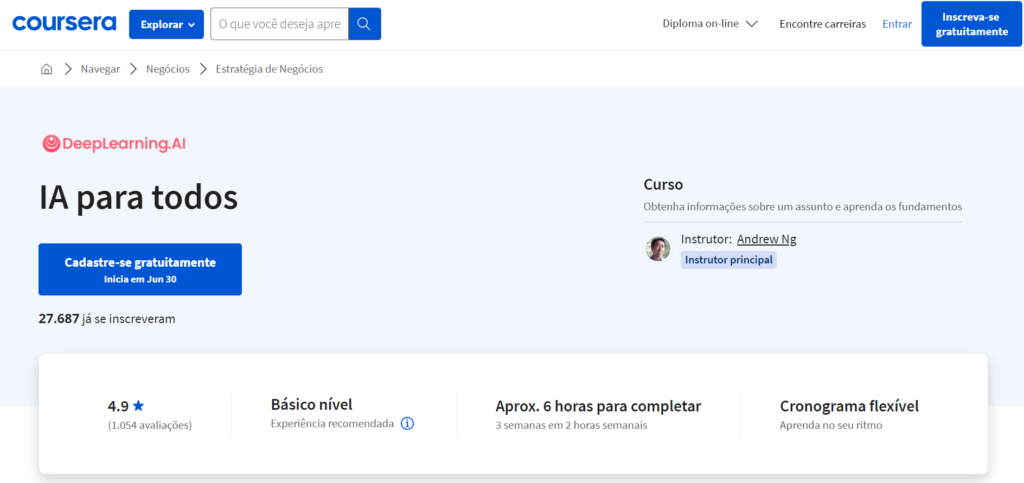Open the Explorar dropdown menu

click(167, 24)
